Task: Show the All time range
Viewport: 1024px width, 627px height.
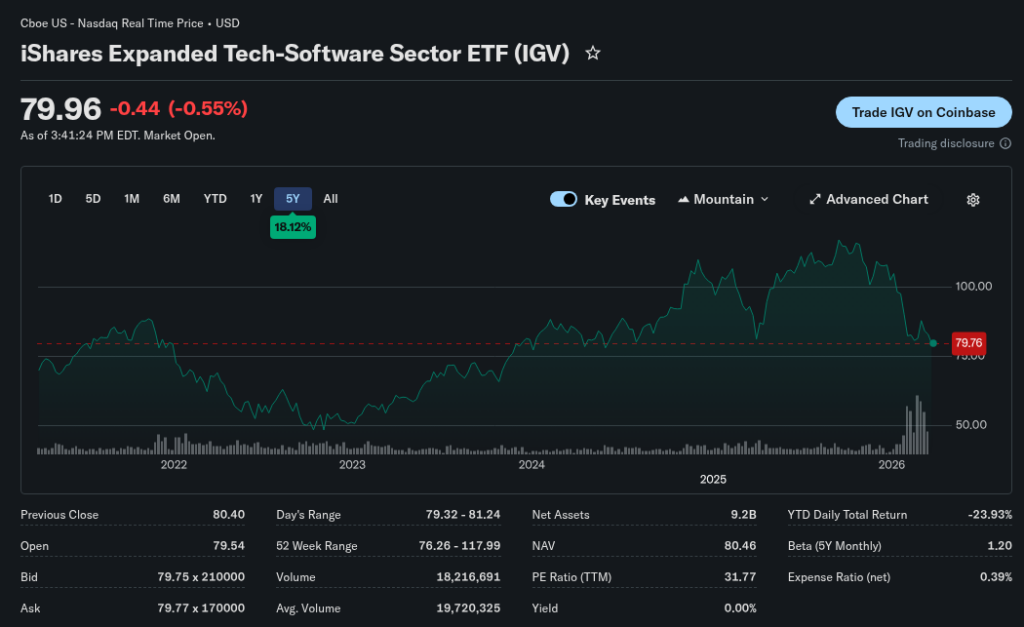Action: pyautogui.click(x=331, y=199)
